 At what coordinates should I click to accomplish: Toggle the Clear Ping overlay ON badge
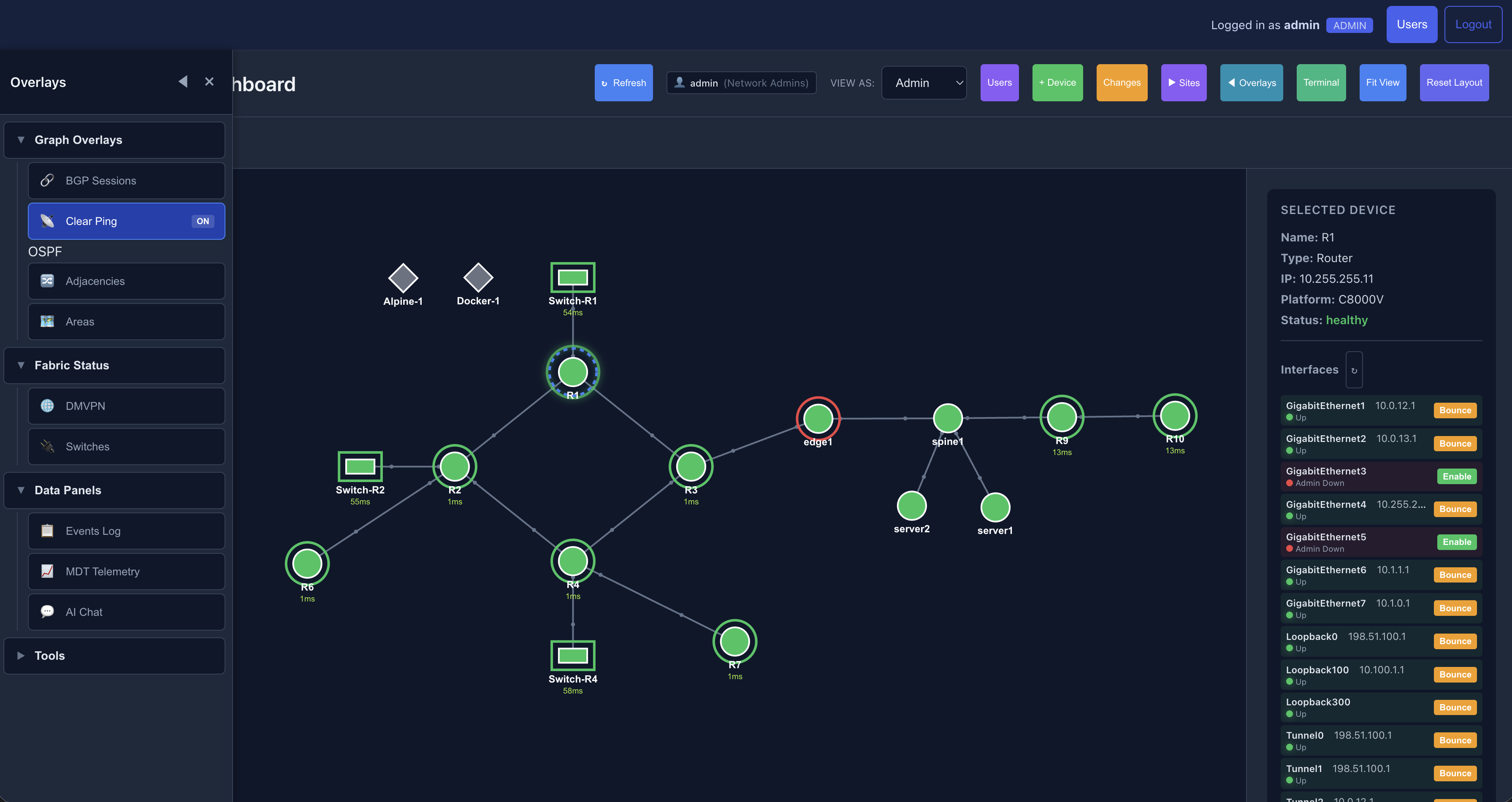[x=203, y=221]
